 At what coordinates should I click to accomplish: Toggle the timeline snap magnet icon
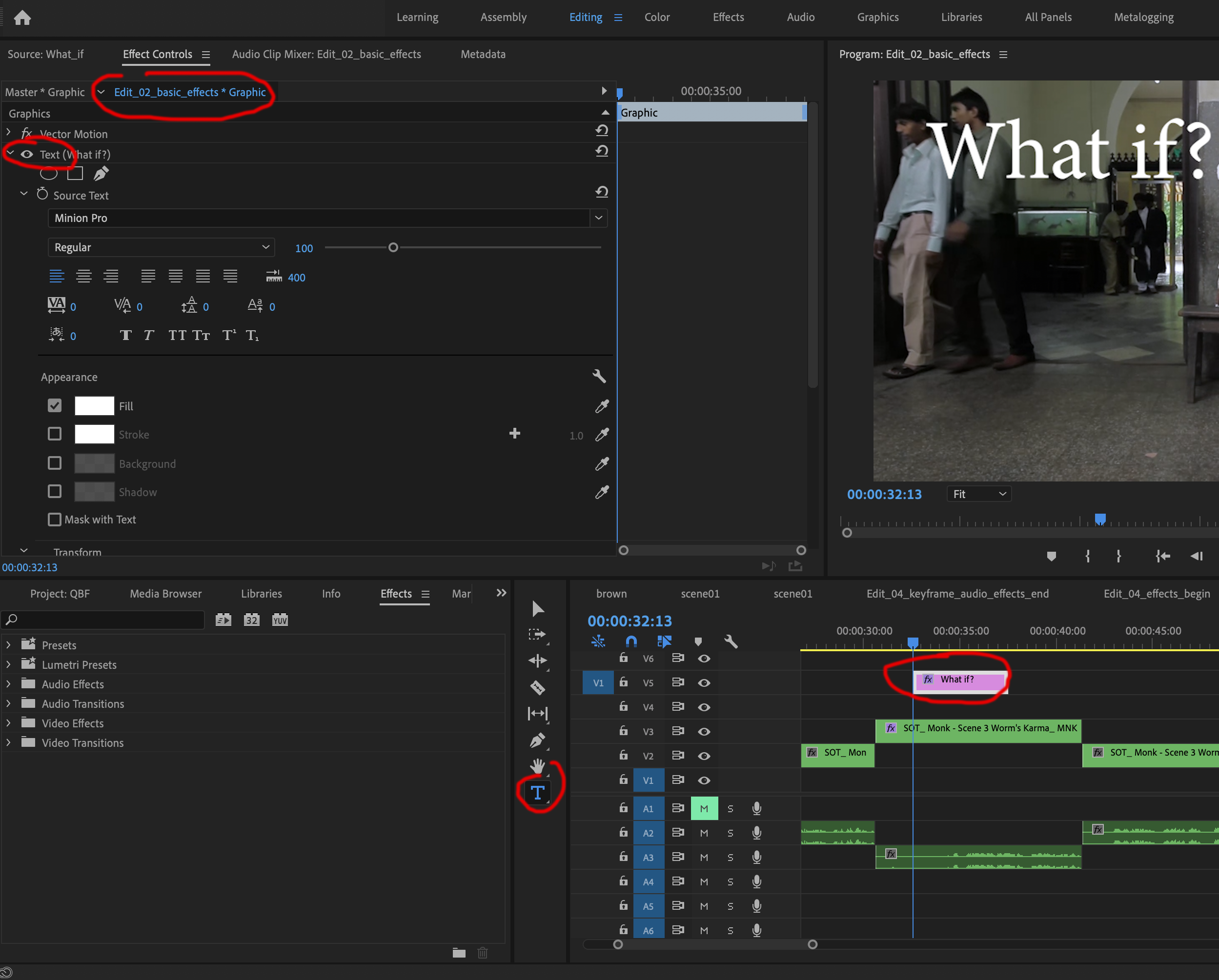(x=631, y=641)
